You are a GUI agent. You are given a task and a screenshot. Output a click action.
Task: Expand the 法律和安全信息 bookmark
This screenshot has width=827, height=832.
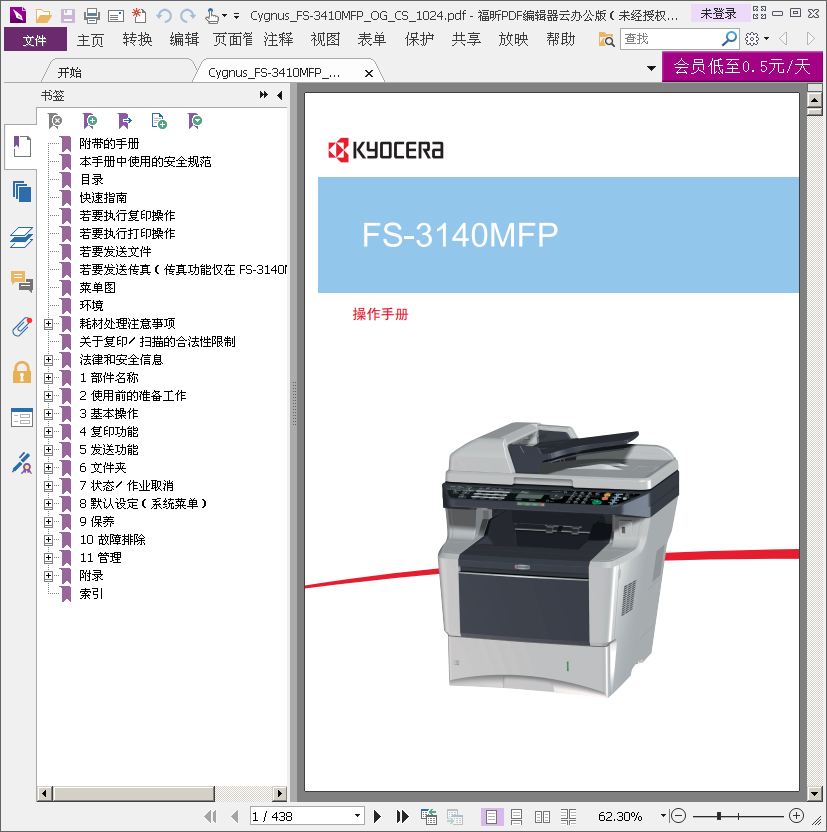(x=48, y=360)
